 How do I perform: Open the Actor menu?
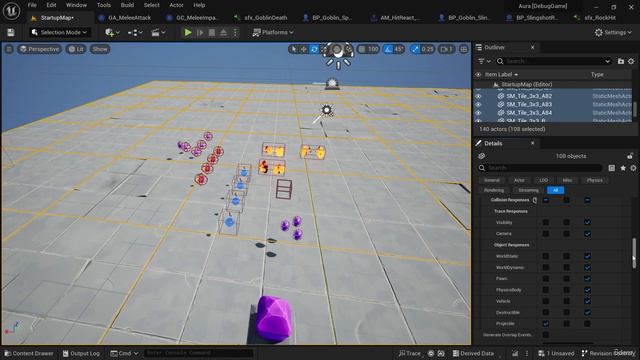pyautogui.click(x=176, y=5)
